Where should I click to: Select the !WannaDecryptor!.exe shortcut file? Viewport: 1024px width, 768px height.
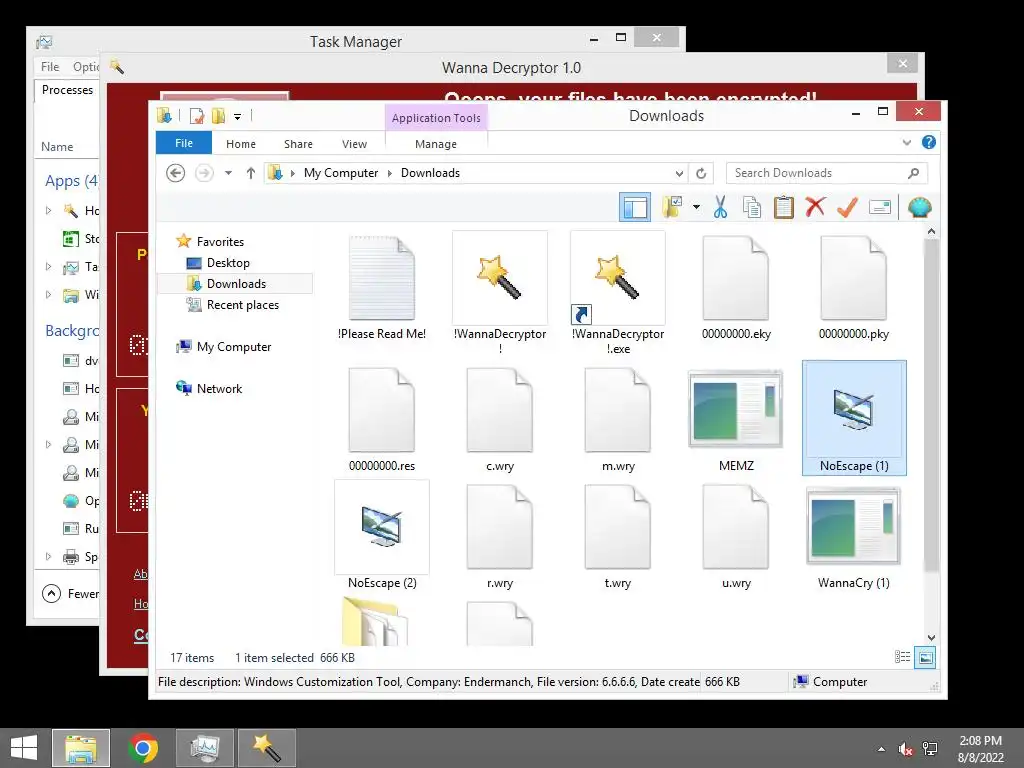[x=618, y=293]
